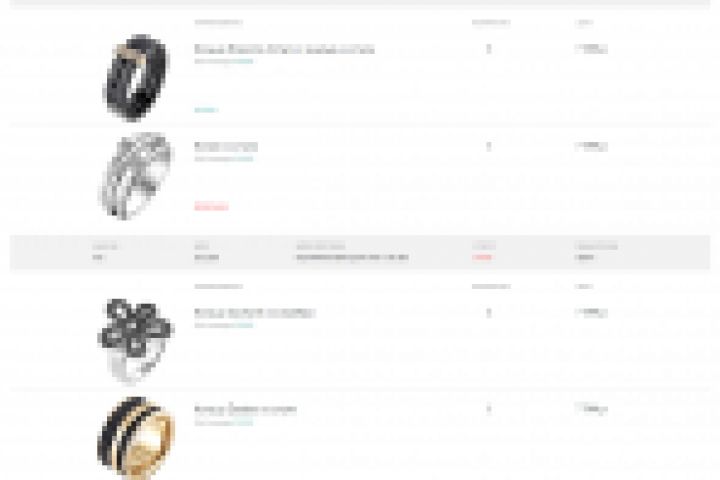
Task: Open the gold and black band ring thumbnail
Action: click(x=136, y=438)
